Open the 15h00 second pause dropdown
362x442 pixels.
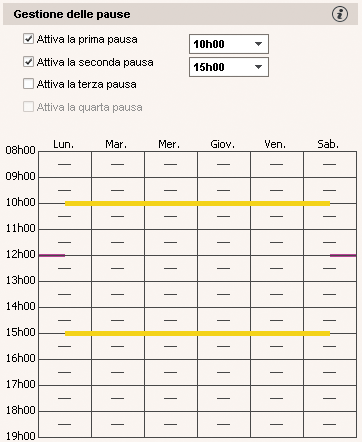[229, 67]
